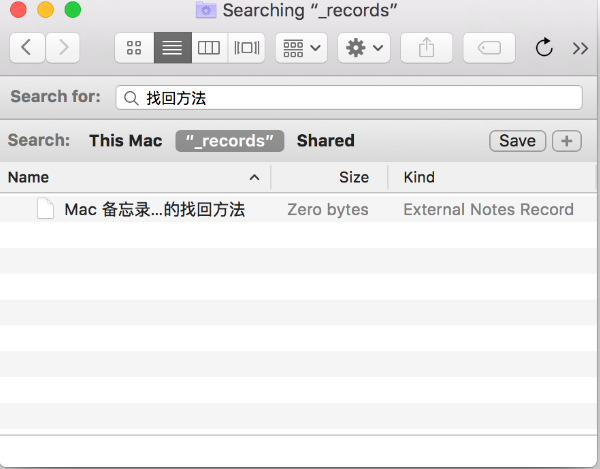Viewport: 600px width, 469px height.
Task: Add a search criteria with plus button
Action: 566,141
